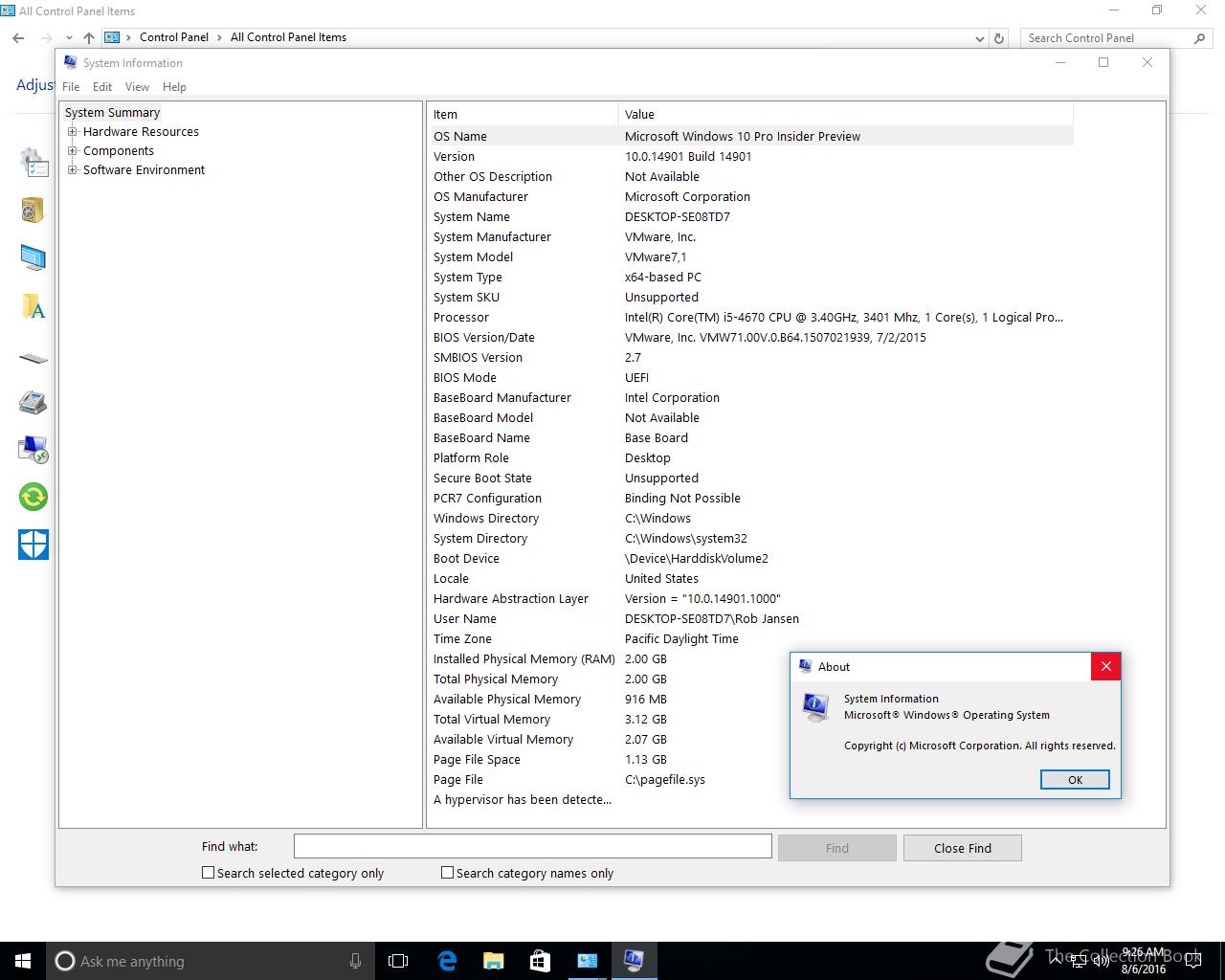Select the Installed Physical Memory (RAM) row
This screenshot has width=1225, height=980.
pos(751,659)
